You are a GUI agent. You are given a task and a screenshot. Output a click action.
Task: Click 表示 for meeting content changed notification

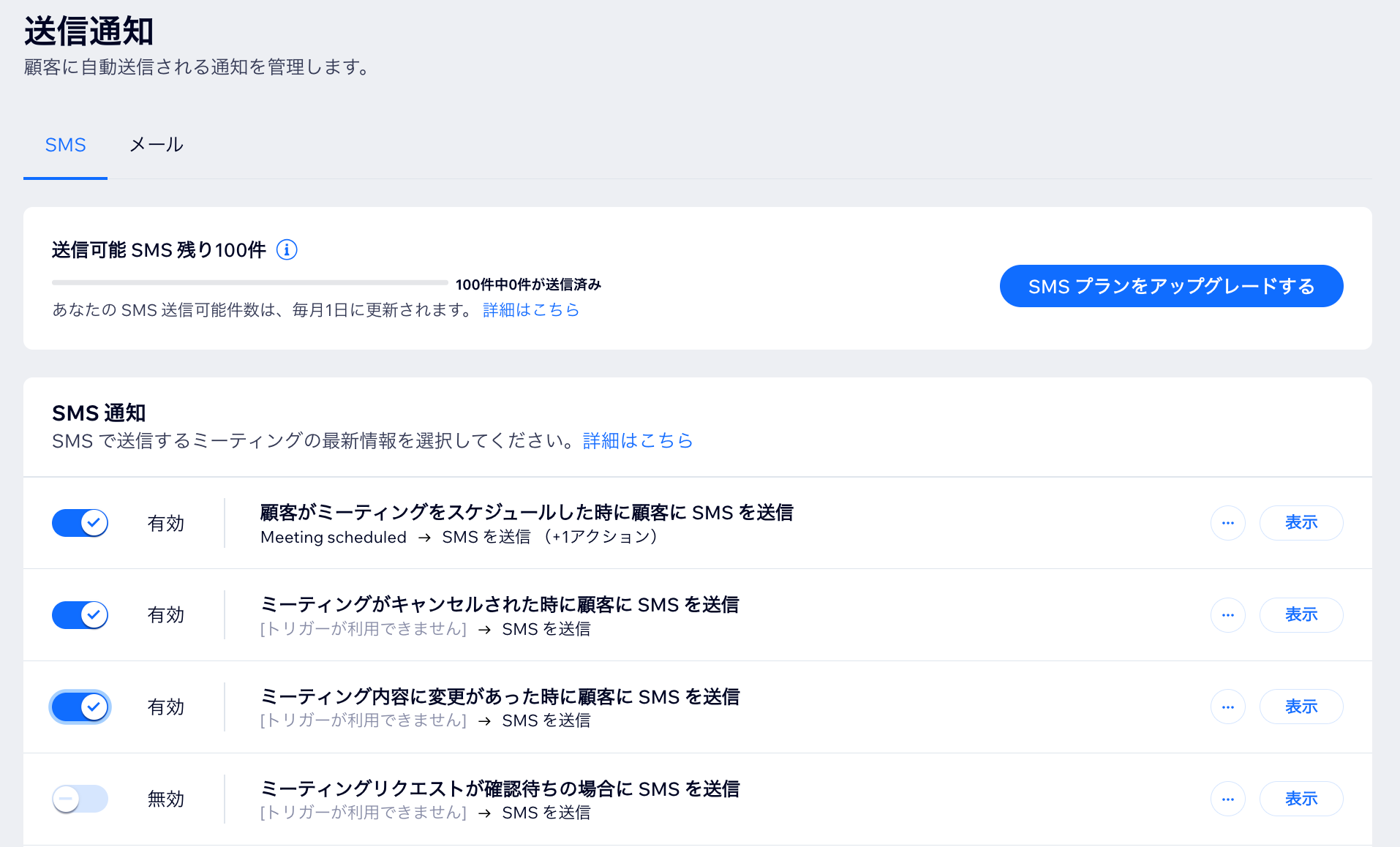1301,707
